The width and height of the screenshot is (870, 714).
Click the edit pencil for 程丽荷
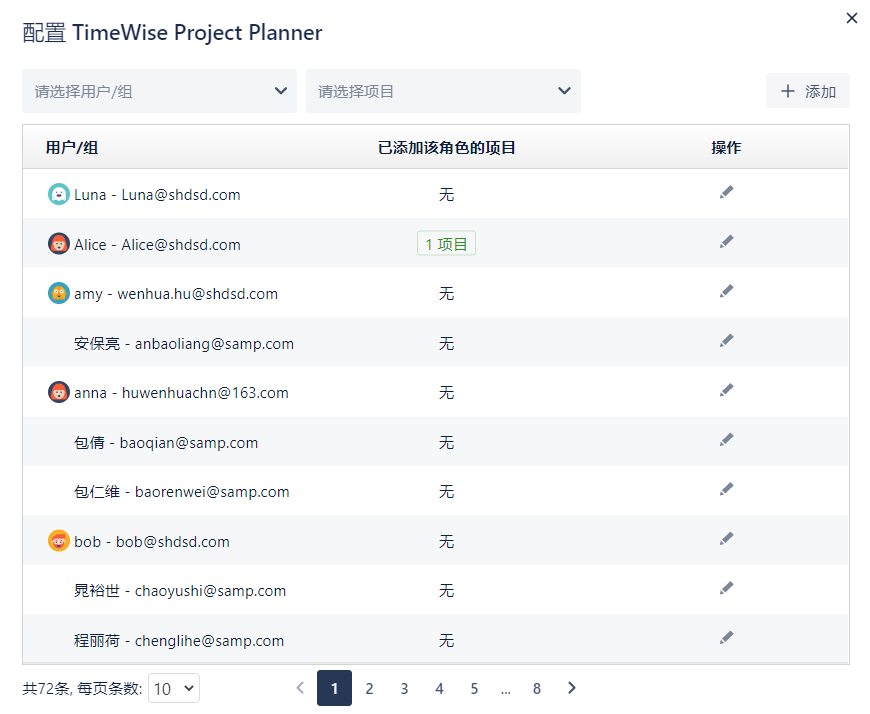point(726,638)
